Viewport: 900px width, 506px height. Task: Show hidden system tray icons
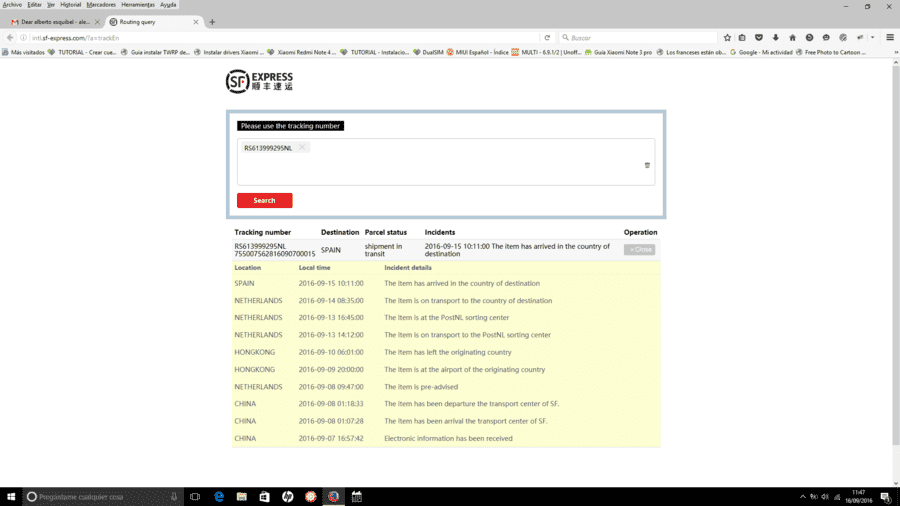click(x=802, y=497)
